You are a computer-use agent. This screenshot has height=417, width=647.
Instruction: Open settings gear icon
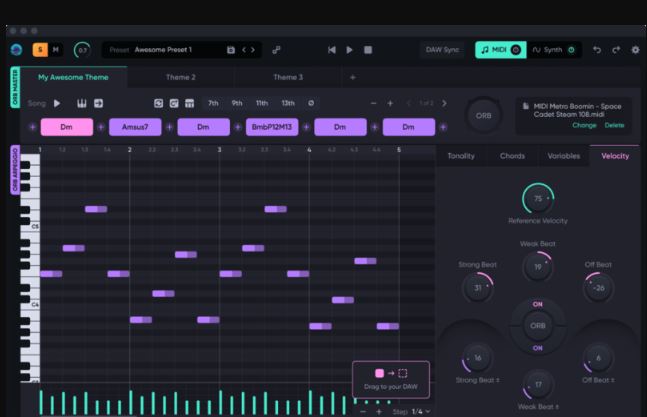635,50
